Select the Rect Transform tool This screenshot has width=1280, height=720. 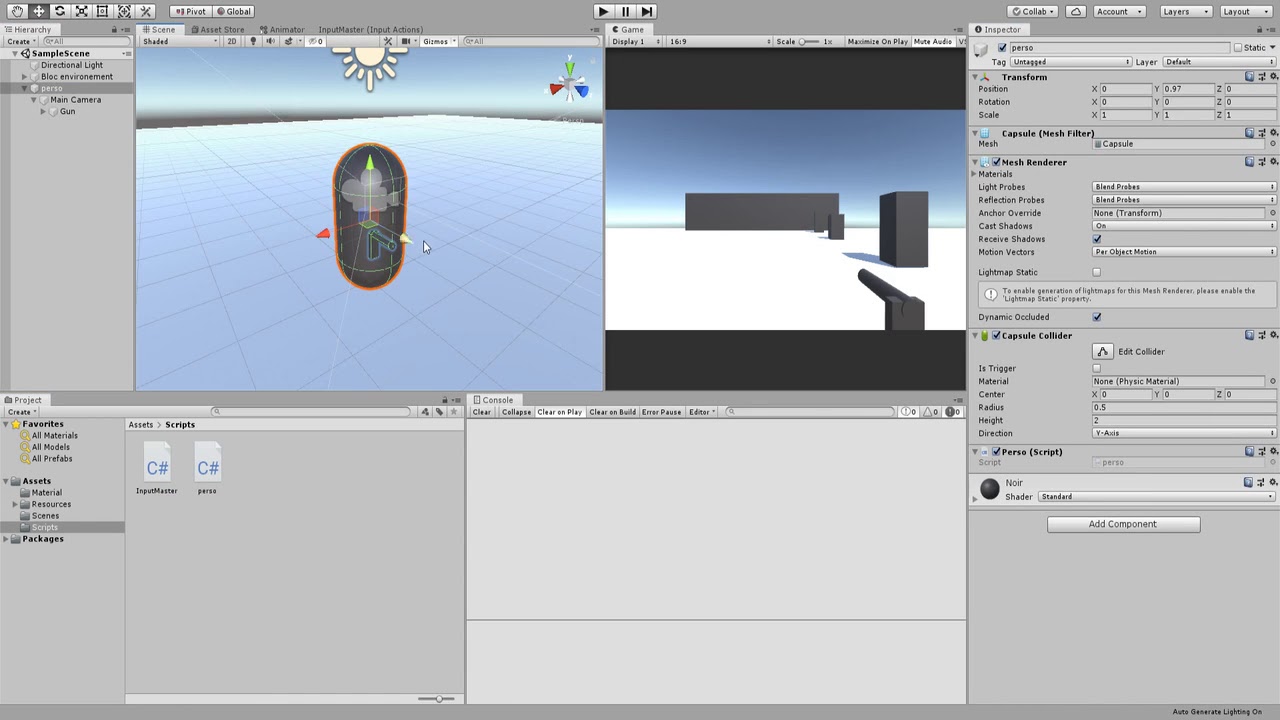tap(102, 11)
